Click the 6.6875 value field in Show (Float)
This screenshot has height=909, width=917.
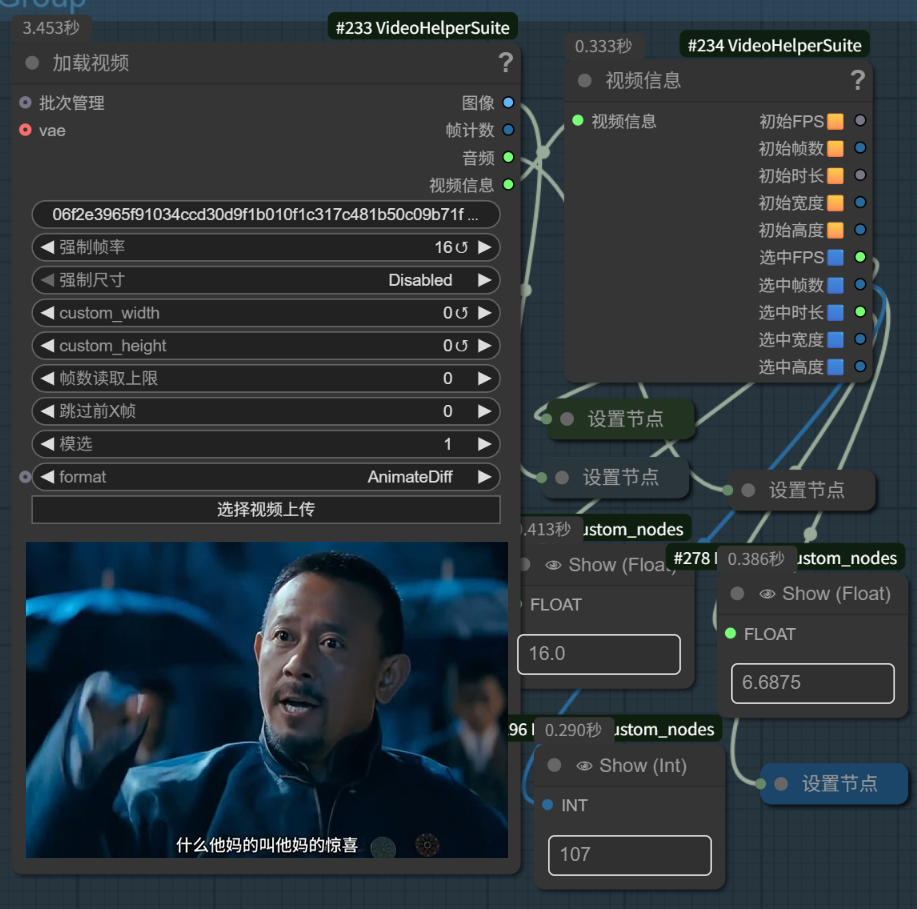pyautogui.click(x=813, y=683)
